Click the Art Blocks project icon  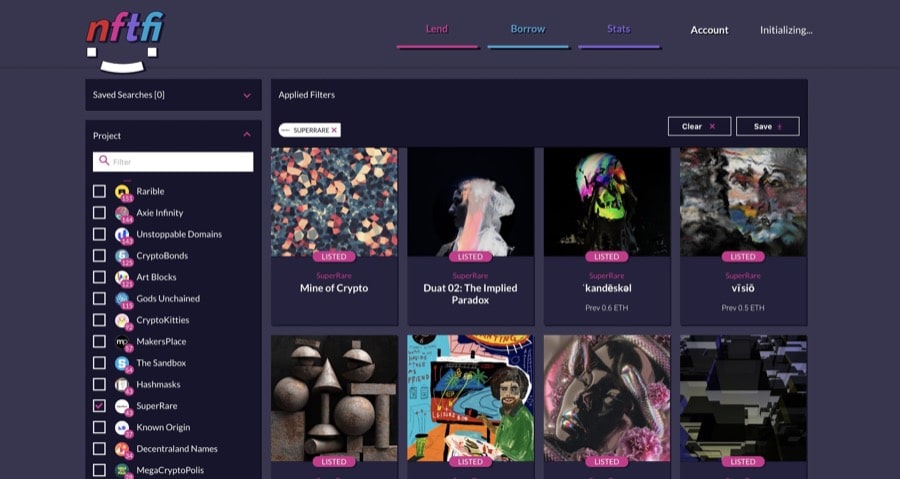coord(123,277)
